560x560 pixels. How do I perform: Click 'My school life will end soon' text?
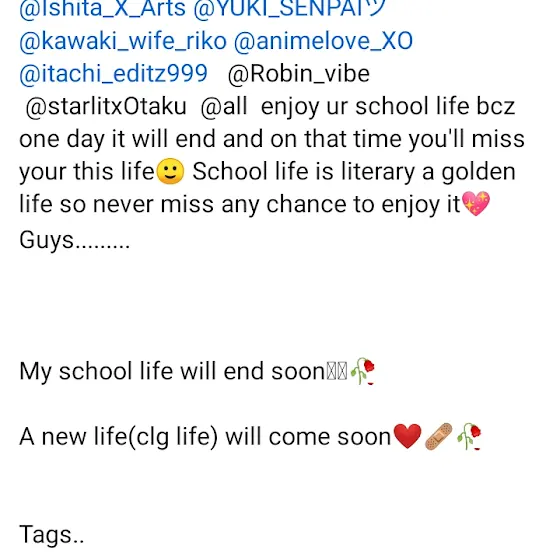pyautogui.click(x=172, y=371)
